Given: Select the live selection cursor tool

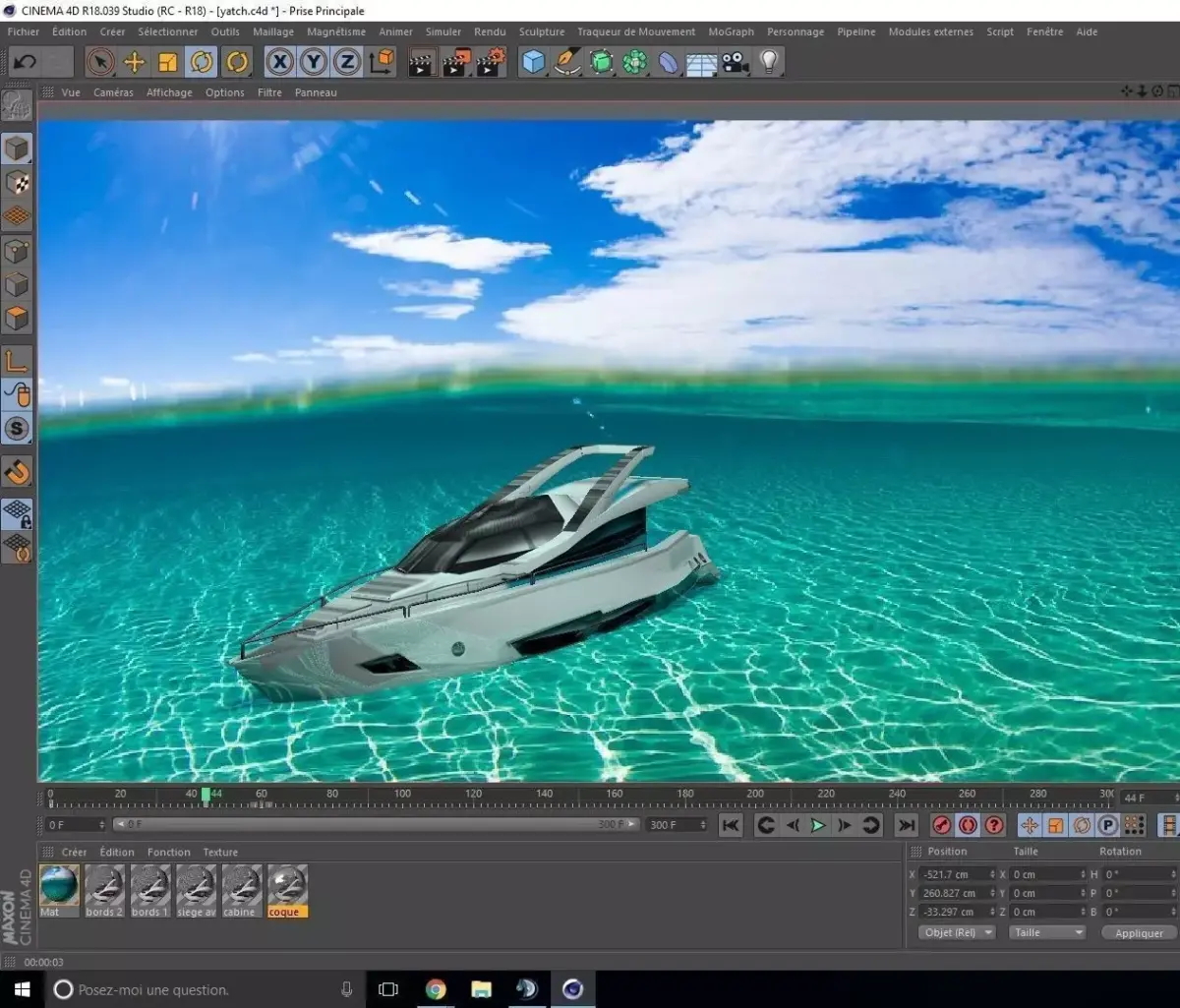Looking at the screenshot, I should click(x=100, y=63).
